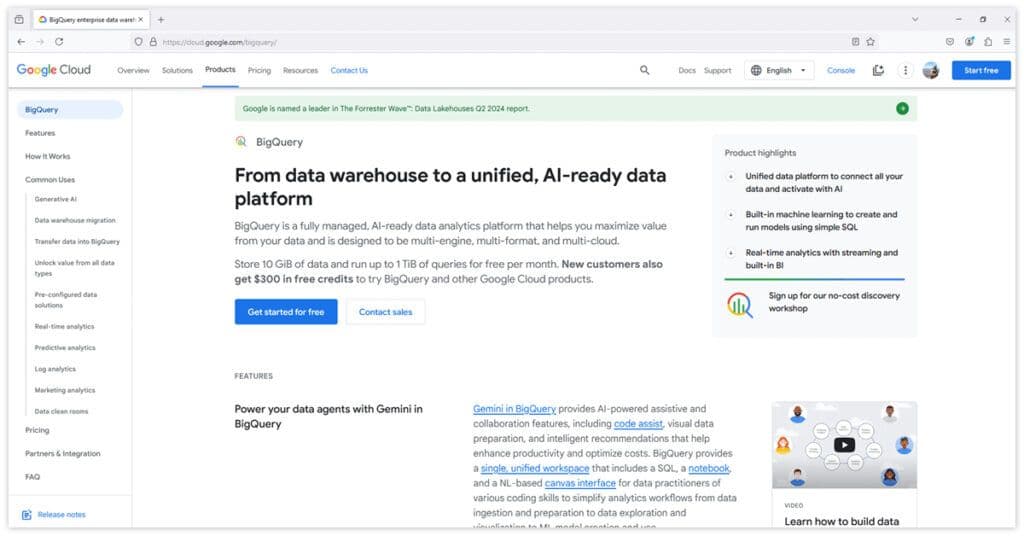Open the English language dropdown
The height and width of the screenshot is (536, 1024).
(778, 70)
